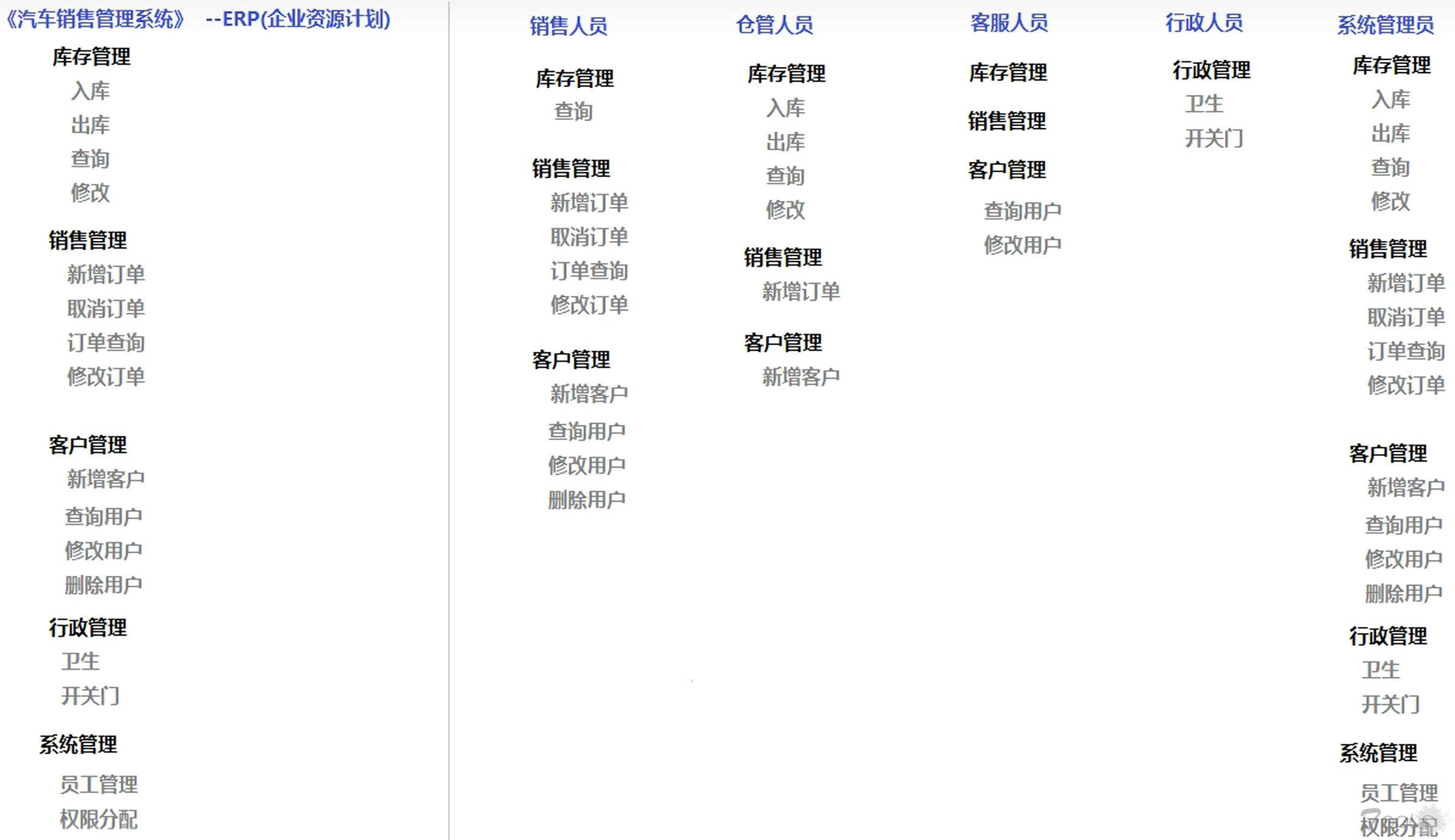Click 删除用户 under 销售人员
Image resolution: width=1455 pixels, height=840 pixels.
tap(587, 500)
